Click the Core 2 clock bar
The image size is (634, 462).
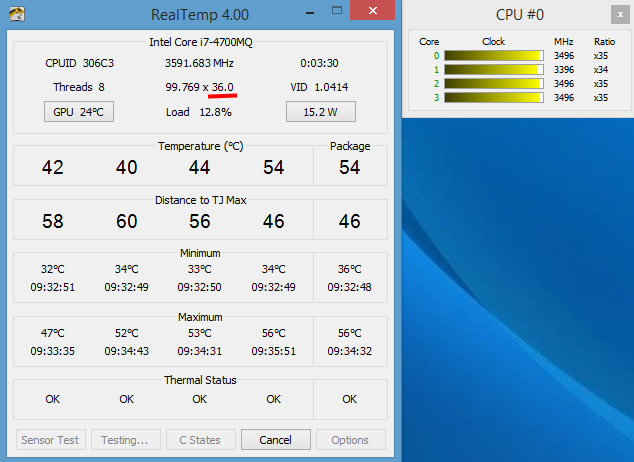click(x=494, y=84)
